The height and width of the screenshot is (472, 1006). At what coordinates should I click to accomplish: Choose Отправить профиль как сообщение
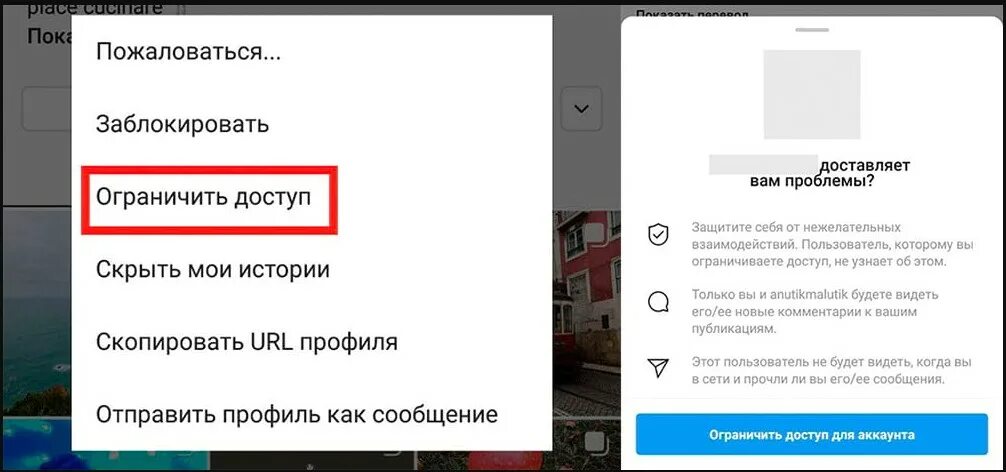[x=297, y=414]
